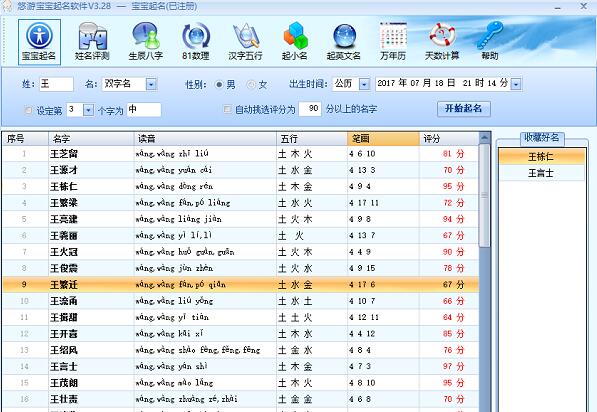
Task: Open the birth date-time dropdown arrow
Action: [516, 84]
